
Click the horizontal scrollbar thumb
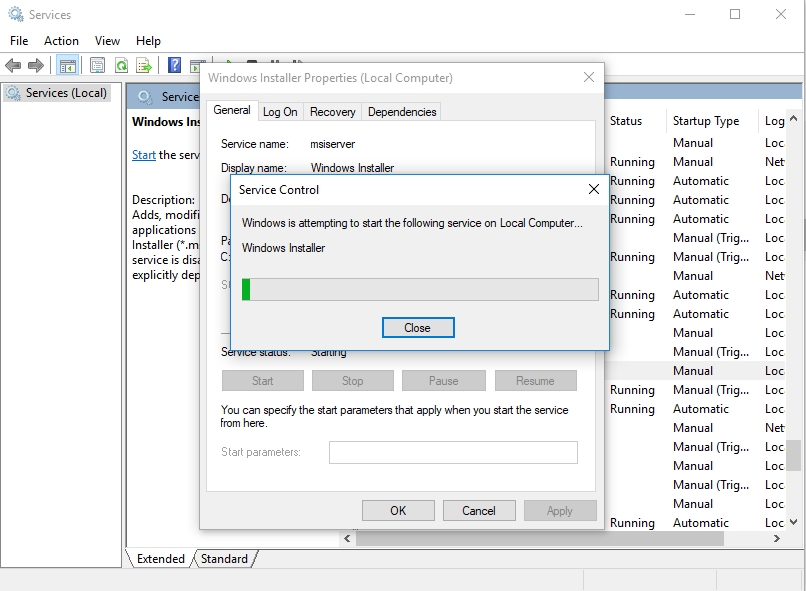point(540,538)
